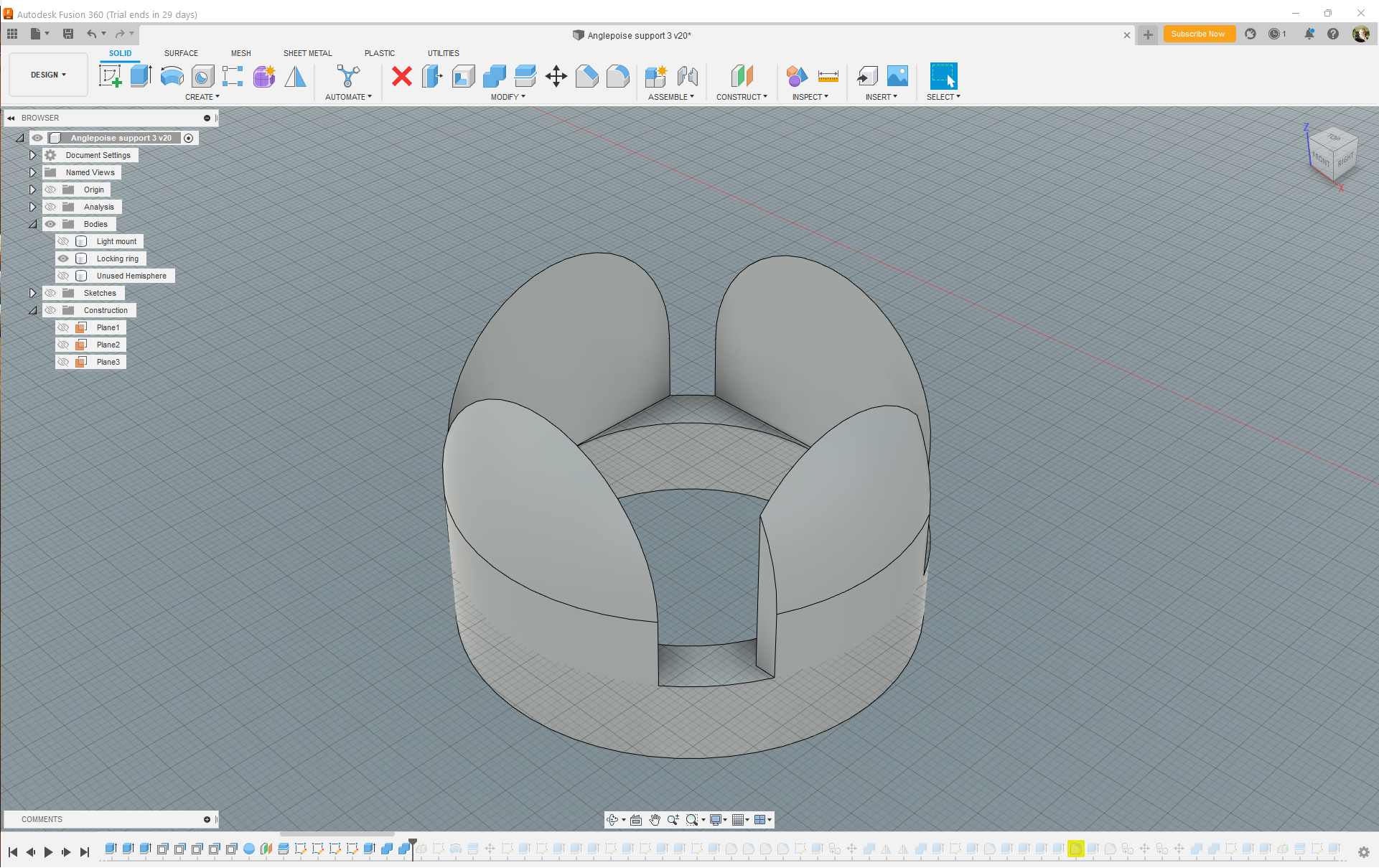
Task: Click the Subscribe Now button
Action: (1197, 35)
